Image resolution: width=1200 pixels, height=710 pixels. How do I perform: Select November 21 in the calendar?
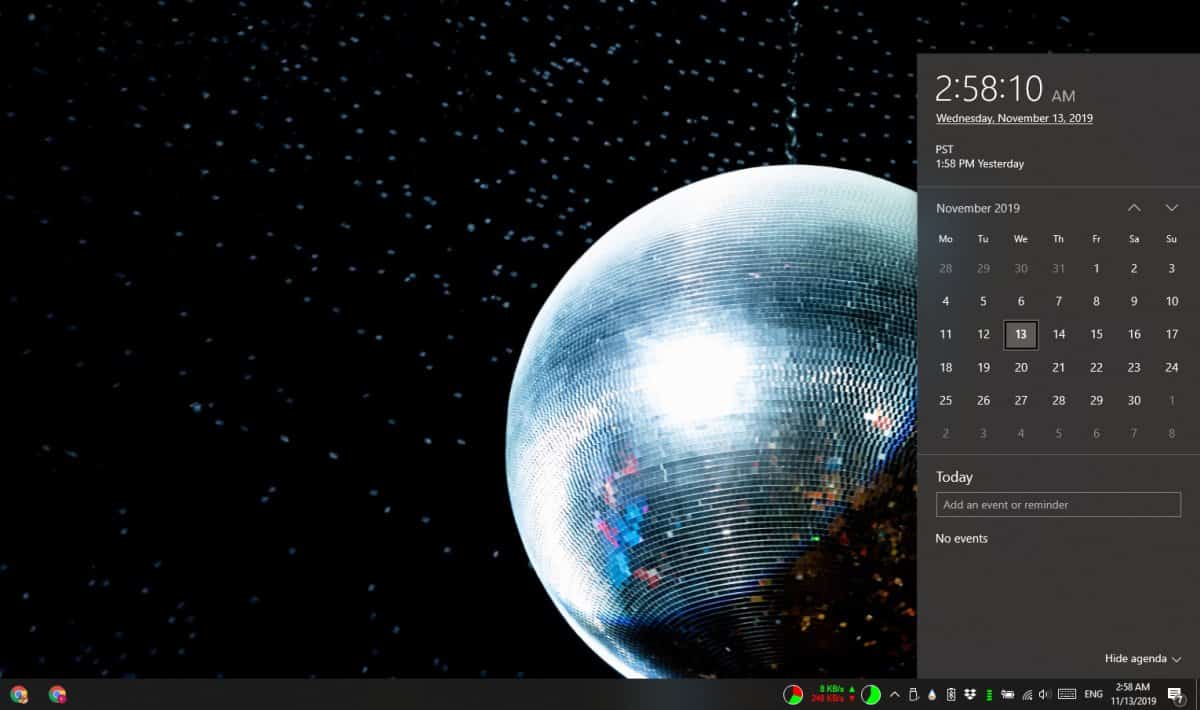pyautogui.click(x=1059, y=368)
